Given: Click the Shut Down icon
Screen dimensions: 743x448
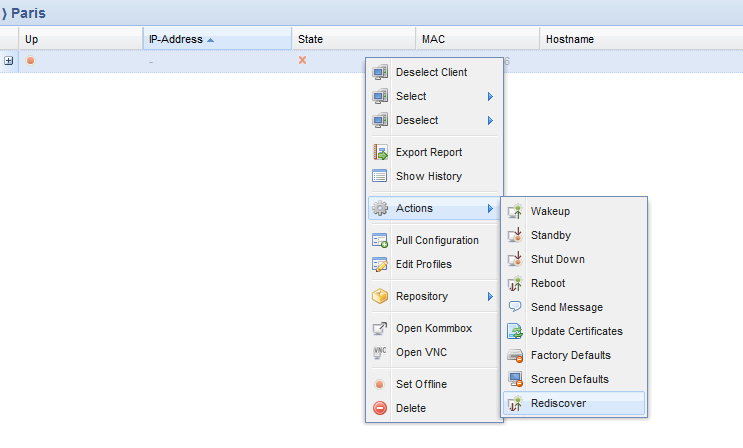Looking at the screenshot, I should (x=516, y=259).
